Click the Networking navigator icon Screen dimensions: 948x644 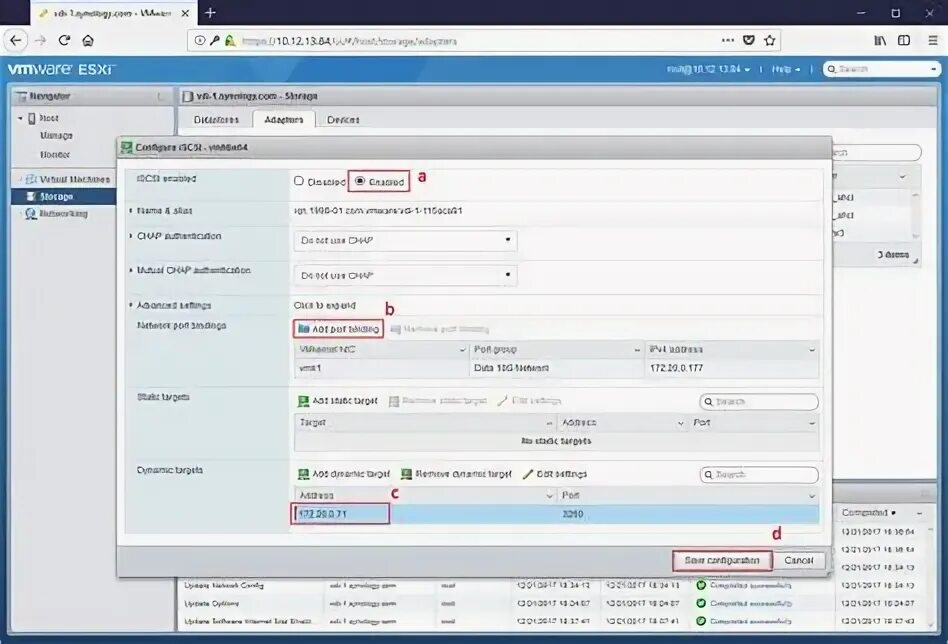coord(30,214)
